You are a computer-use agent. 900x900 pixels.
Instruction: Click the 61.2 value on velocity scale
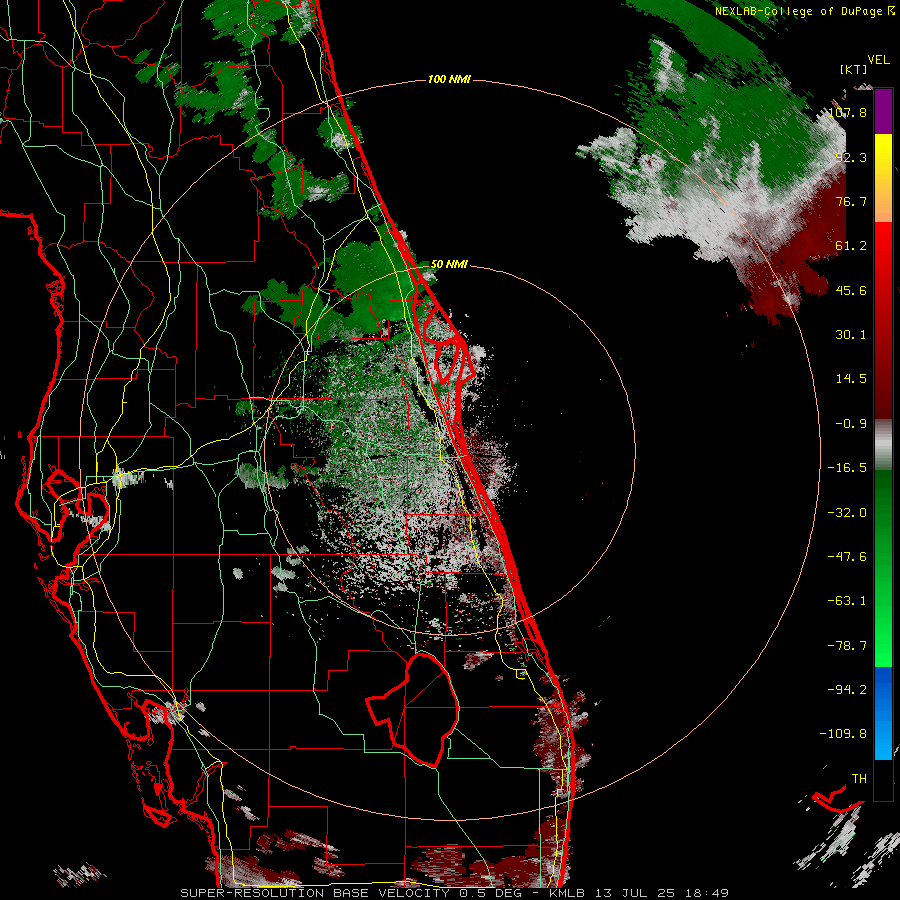(x=851, y=246)
